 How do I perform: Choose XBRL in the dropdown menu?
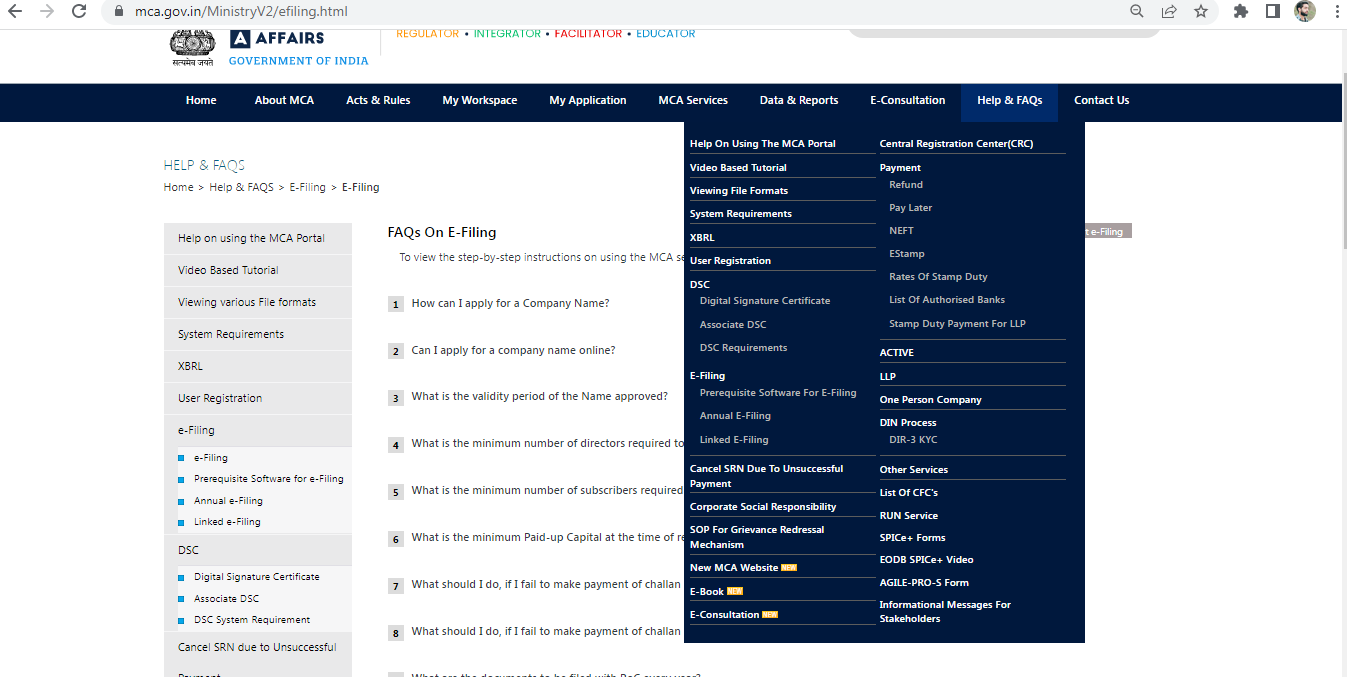[702, 238]
